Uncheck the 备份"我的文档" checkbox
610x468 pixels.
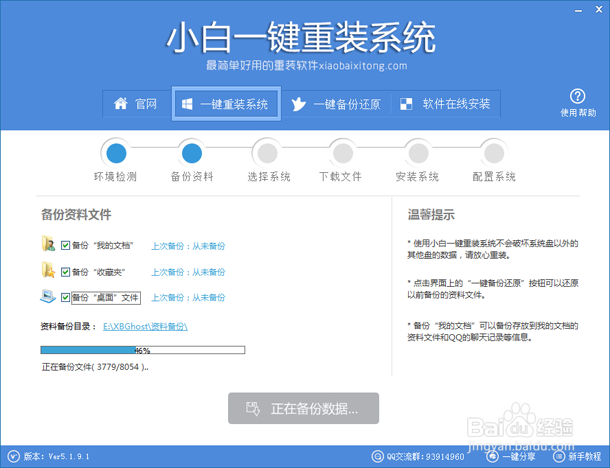65,245
